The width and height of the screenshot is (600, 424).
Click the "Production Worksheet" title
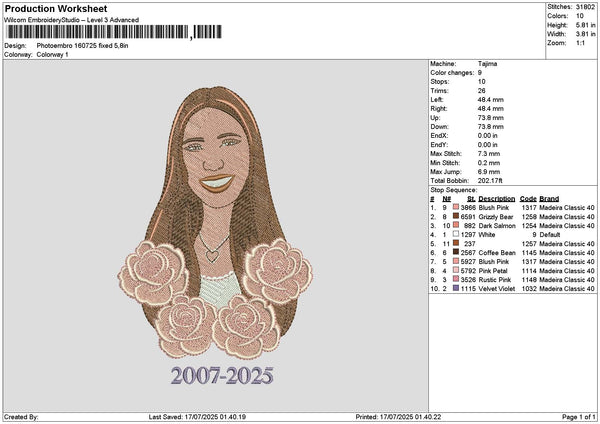(56, 9)
